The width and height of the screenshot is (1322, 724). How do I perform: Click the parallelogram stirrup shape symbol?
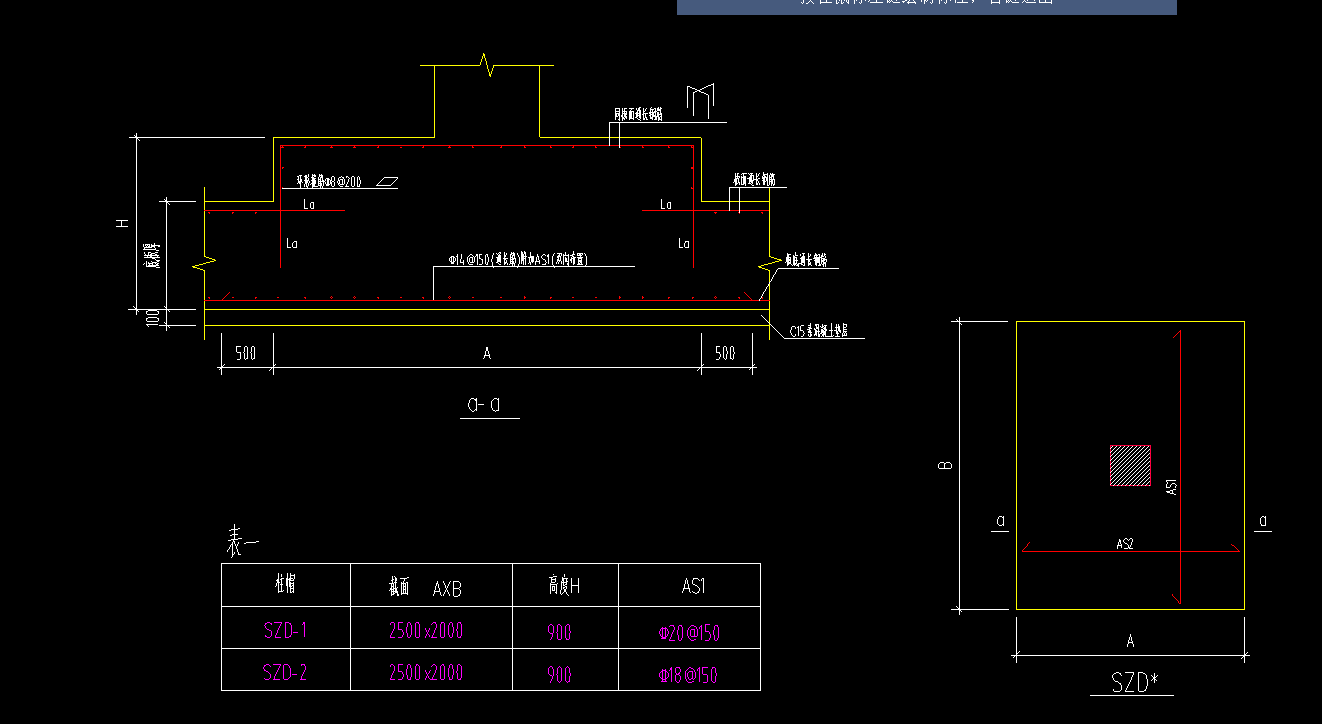pos(387,182)
